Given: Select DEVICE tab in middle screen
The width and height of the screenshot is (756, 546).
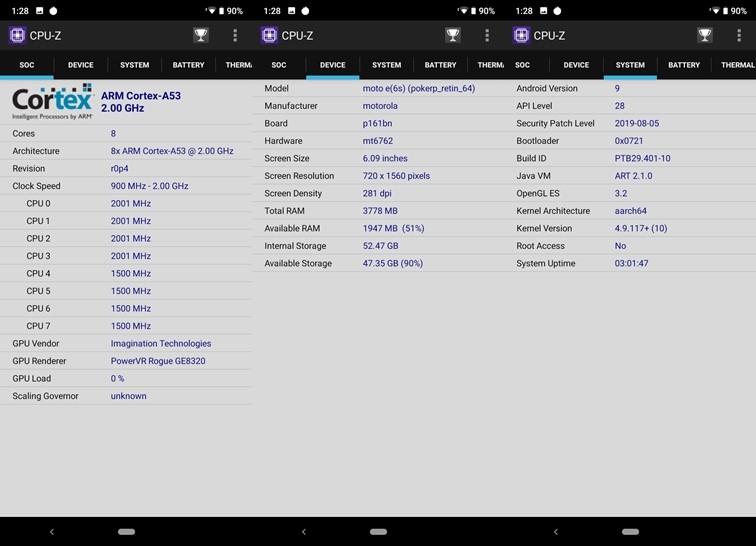Looking at the screenshot, I should [x=333, y=65].
